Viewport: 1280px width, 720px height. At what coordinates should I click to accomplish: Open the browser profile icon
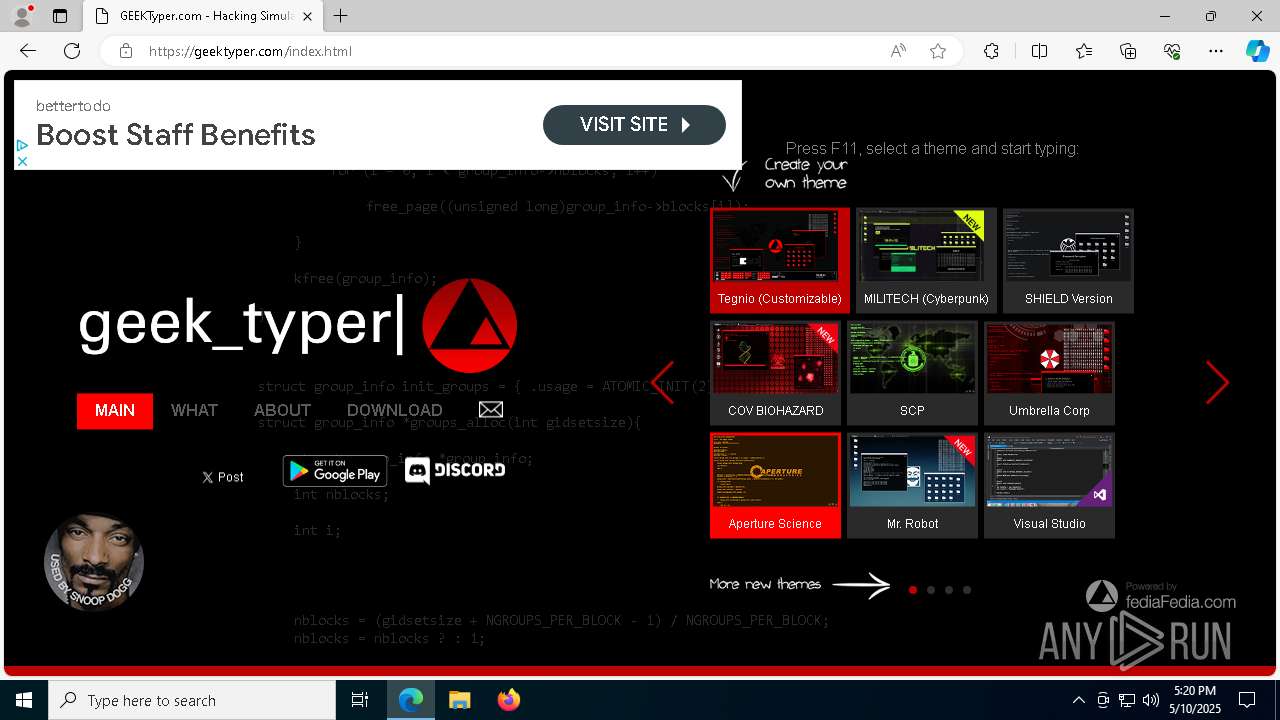click(22, 16)
